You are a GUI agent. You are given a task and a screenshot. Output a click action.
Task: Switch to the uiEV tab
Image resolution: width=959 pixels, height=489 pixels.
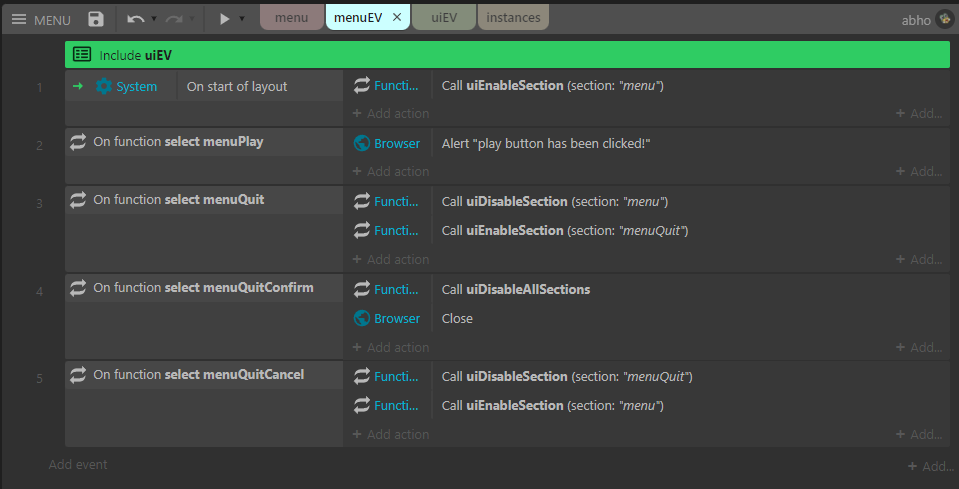(x=444, y=18)
